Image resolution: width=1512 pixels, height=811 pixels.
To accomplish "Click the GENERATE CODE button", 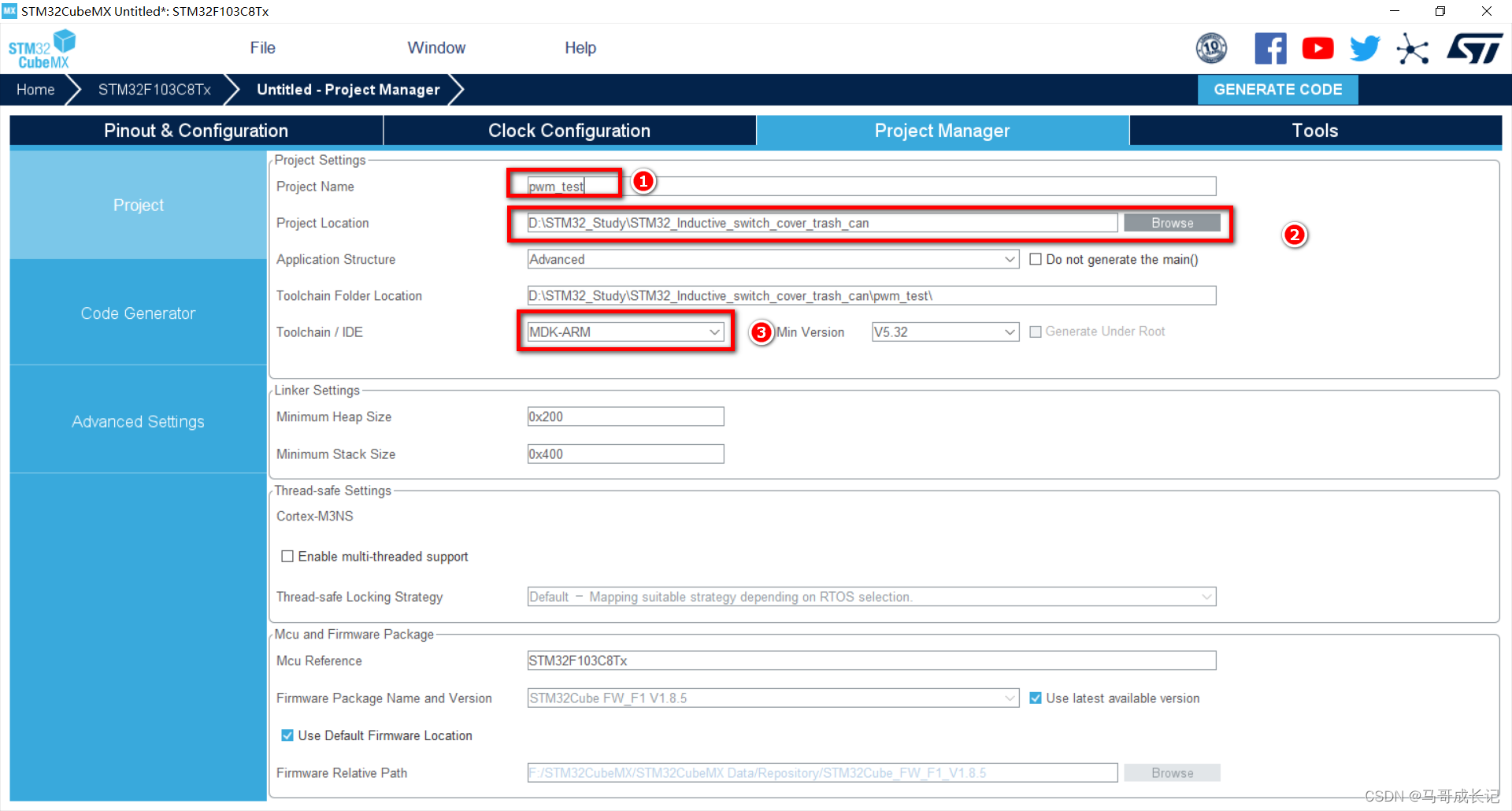I will pos(1277,90).
